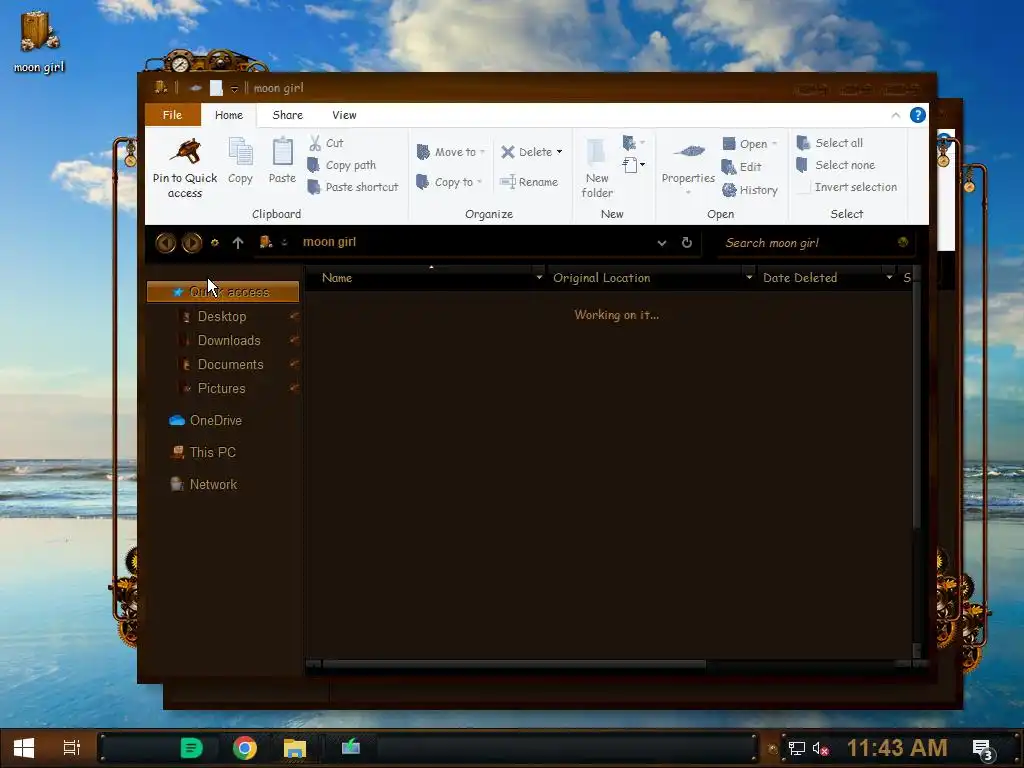Collapse the ribbon with chevron
1024x768 pixels.
pos(895,116)
